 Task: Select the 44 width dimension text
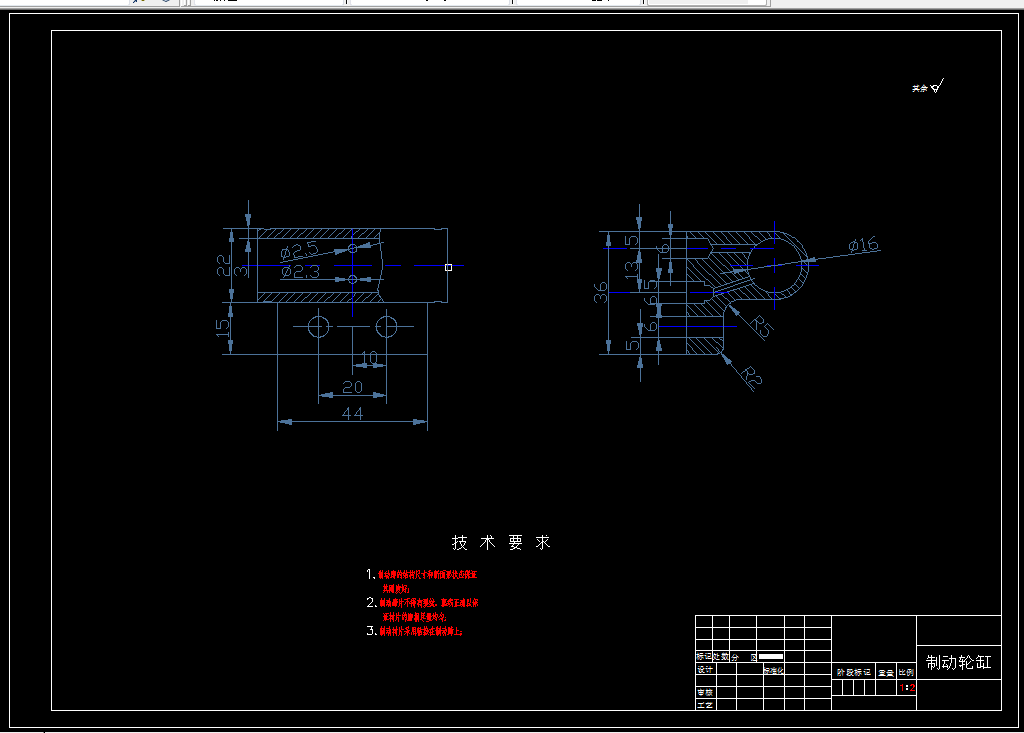click(353, 413)
